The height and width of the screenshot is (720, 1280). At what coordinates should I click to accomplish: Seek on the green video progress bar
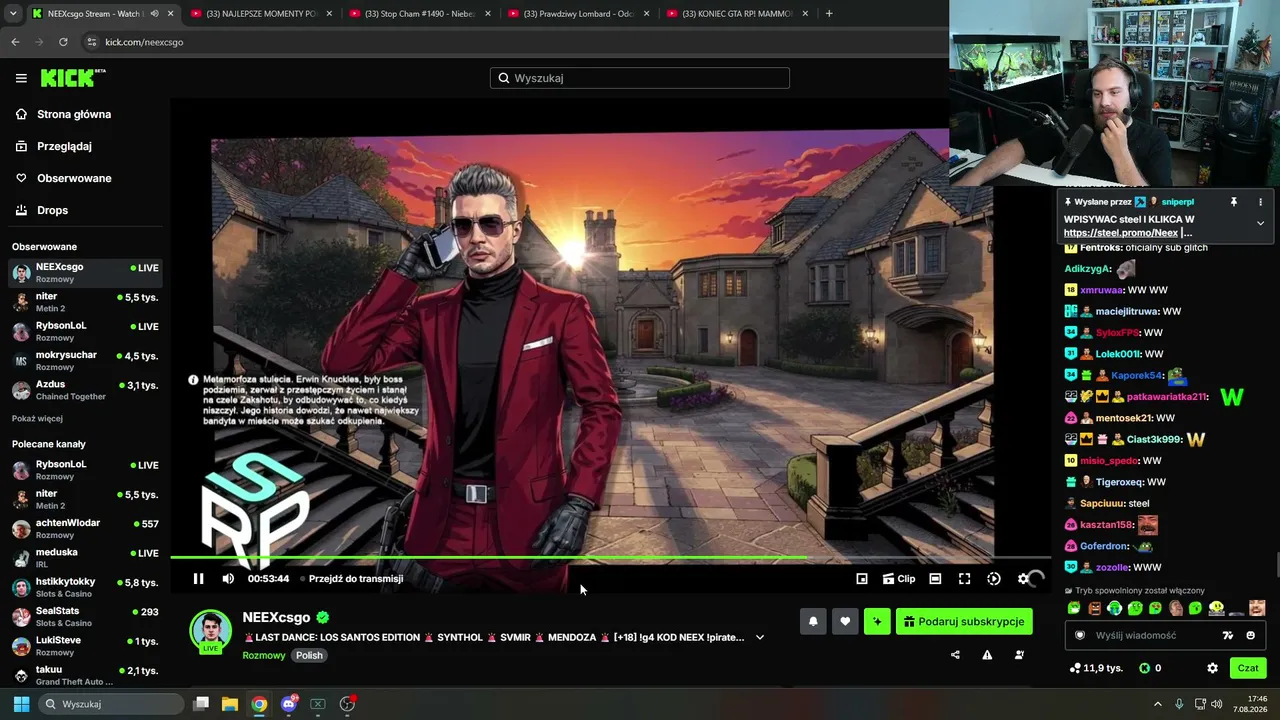pos(610,557)
